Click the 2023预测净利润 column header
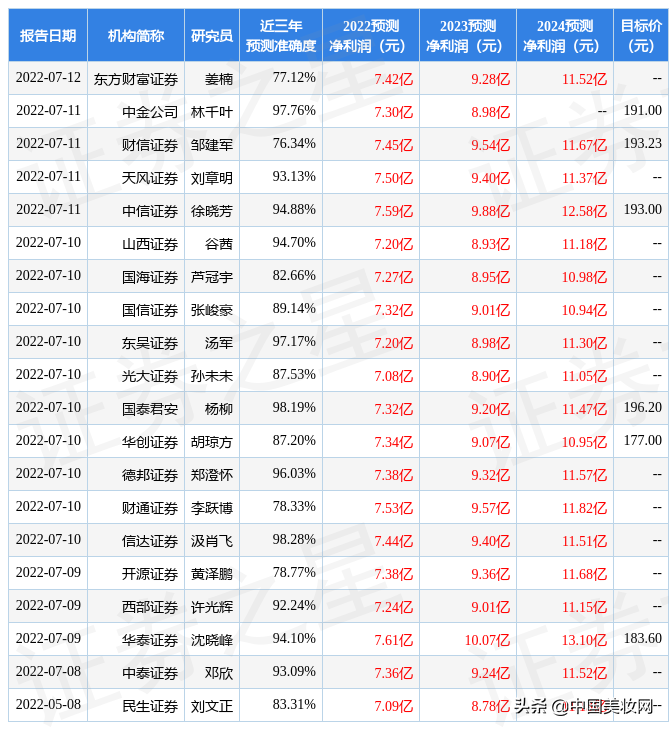669x730 pixels. 468,35
